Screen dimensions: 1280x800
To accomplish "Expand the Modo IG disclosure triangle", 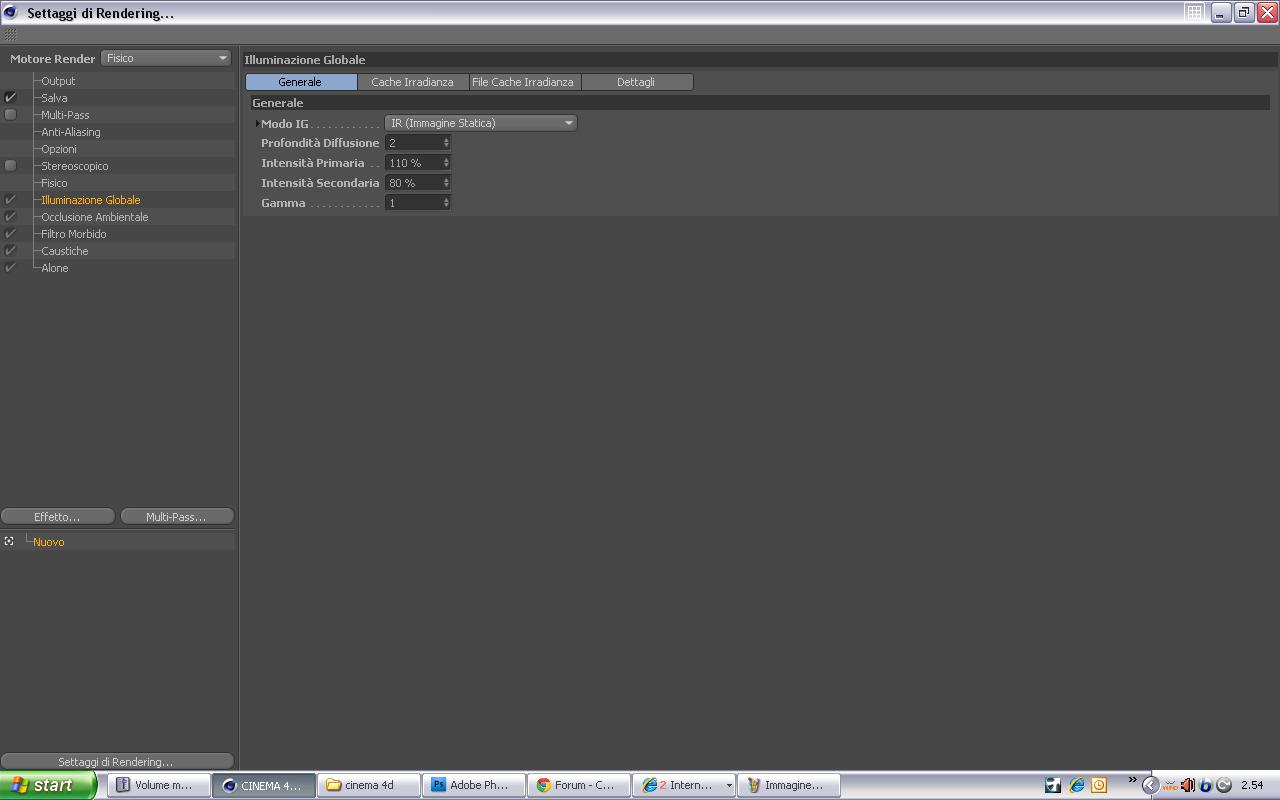I will pos(257,124).
